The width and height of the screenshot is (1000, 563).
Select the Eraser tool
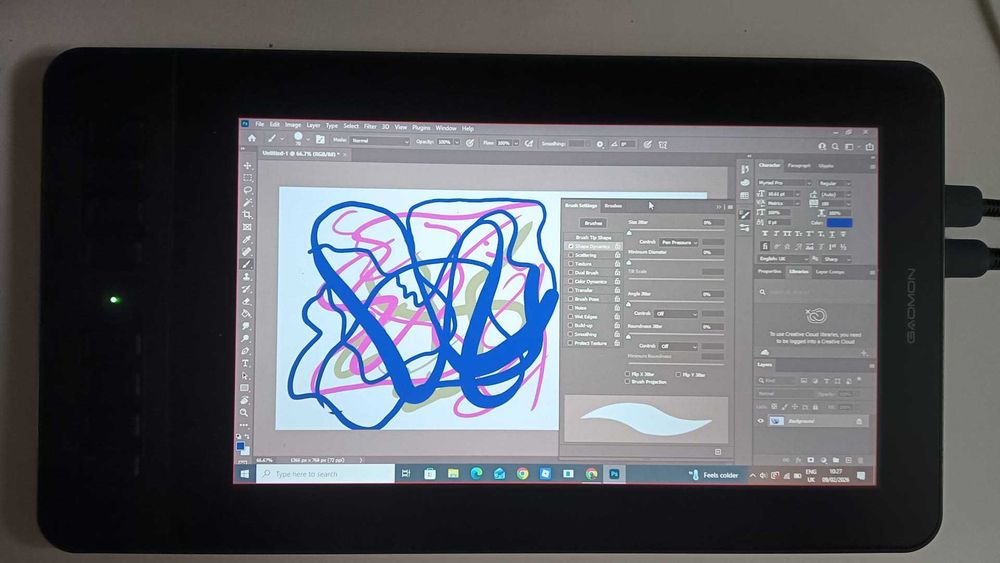[246, 302]
